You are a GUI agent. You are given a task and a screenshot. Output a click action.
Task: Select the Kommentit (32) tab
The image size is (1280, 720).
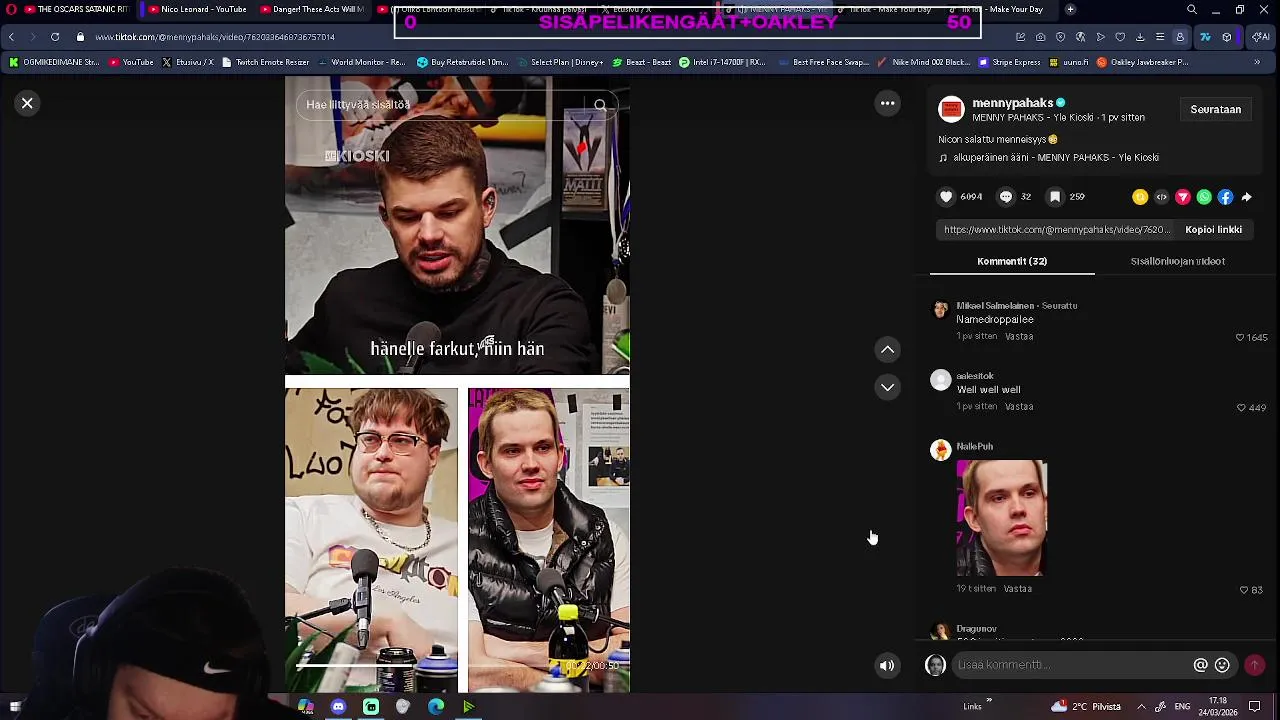1012,261
